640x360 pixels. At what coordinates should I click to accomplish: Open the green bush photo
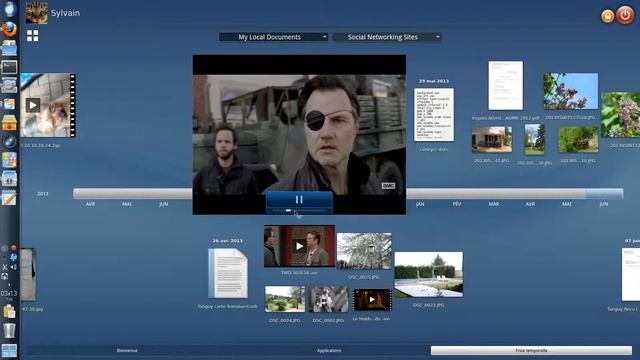pos(578,140)
